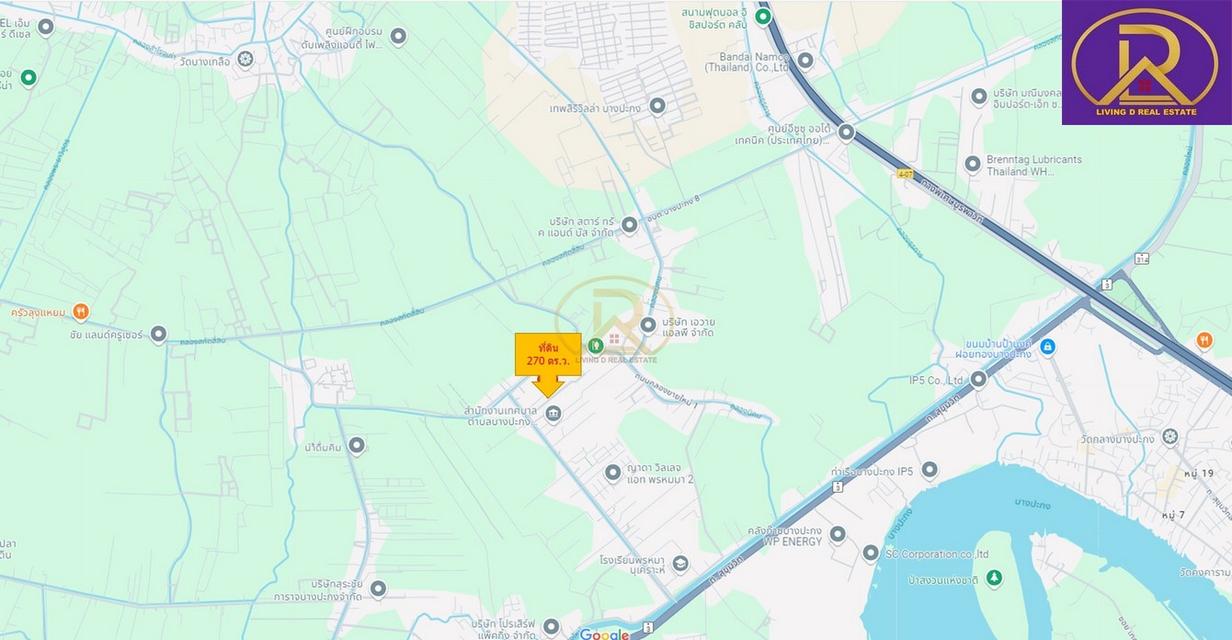Click the Google logo link
Screen dimensions: 1232x640
click(605, 633)
